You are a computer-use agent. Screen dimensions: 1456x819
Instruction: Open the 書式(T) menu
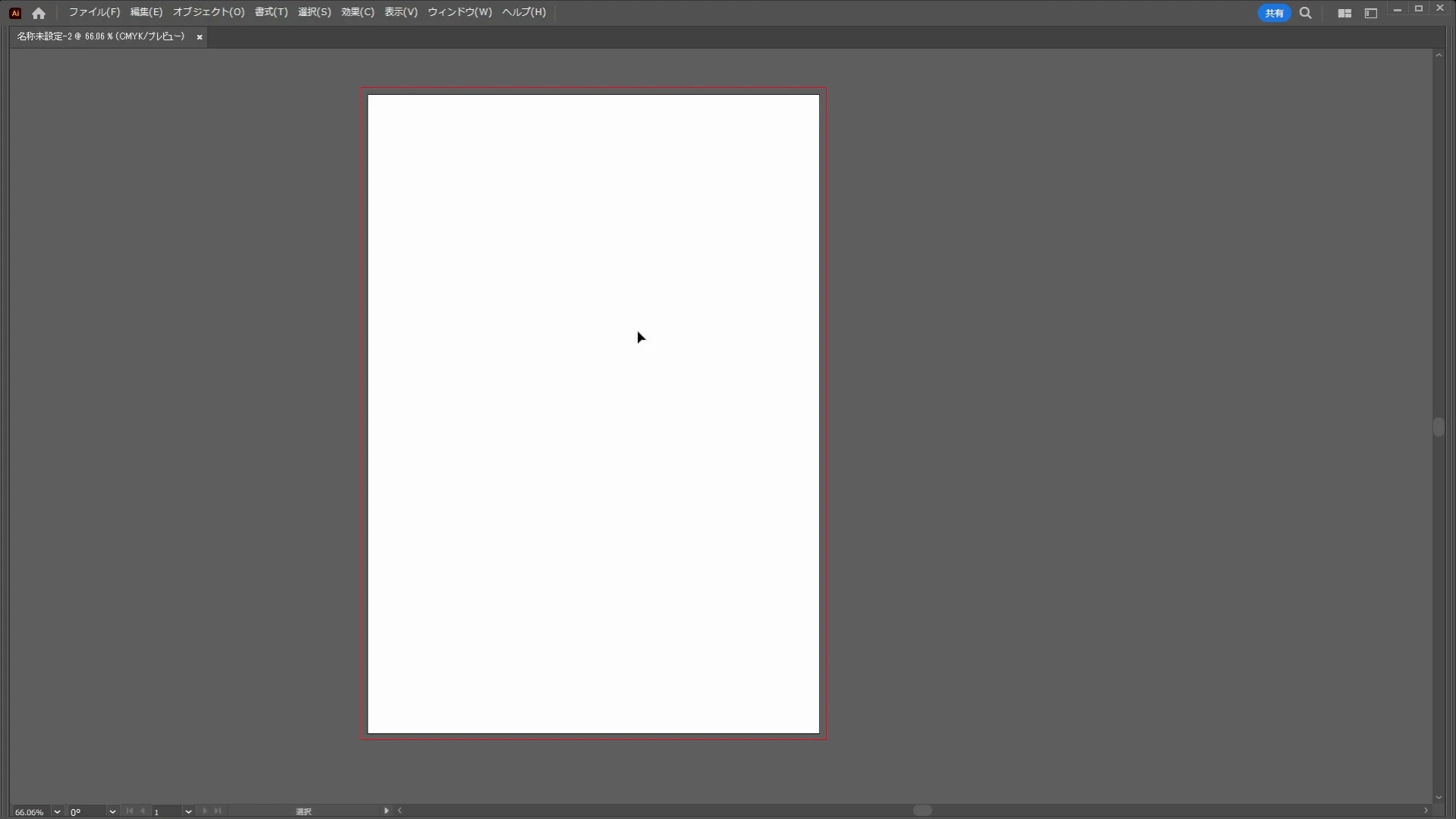coord(271,12)
